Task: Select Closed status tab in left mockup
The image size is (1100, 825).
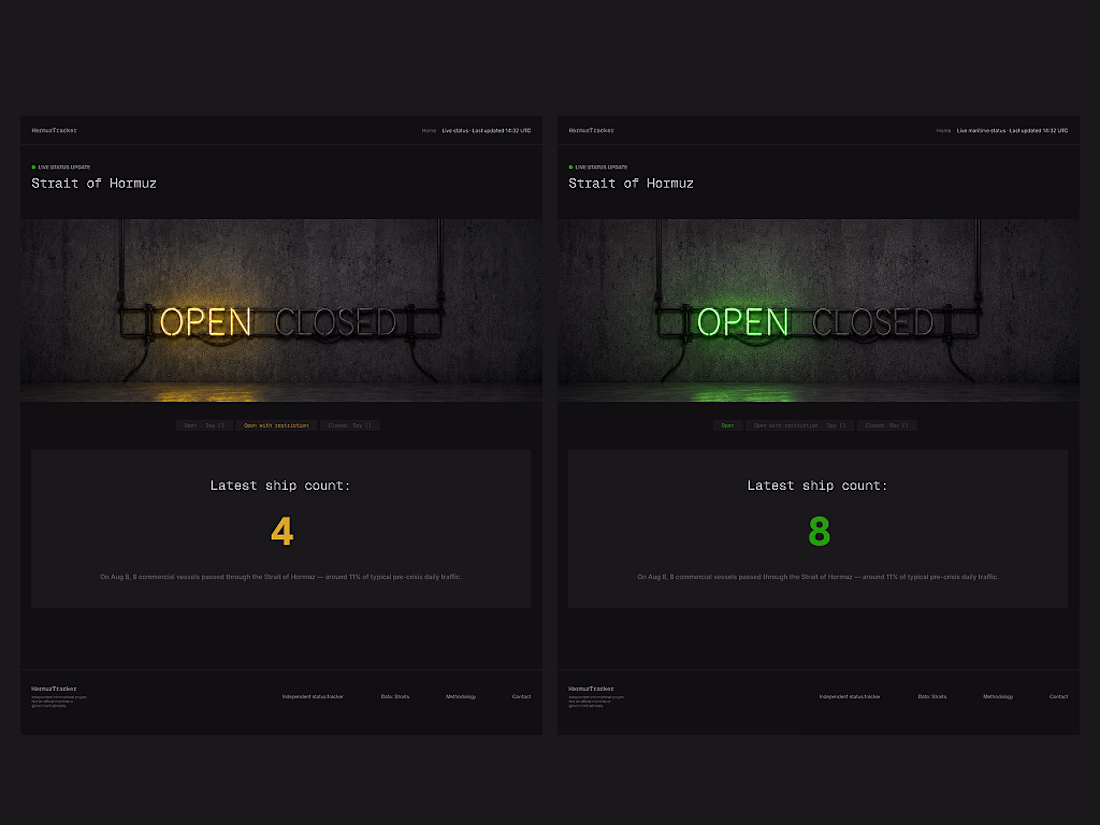Action: (x=350, y=425)
